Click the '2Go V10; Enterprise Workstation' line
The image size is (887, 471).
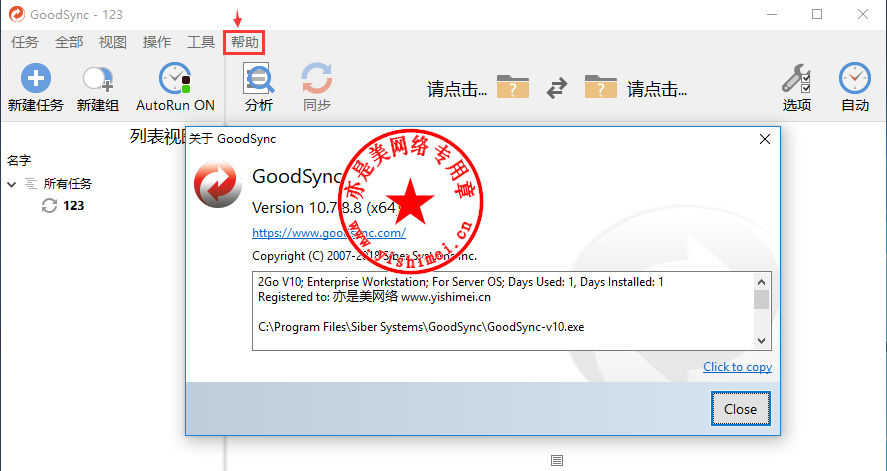click(460, 282)
